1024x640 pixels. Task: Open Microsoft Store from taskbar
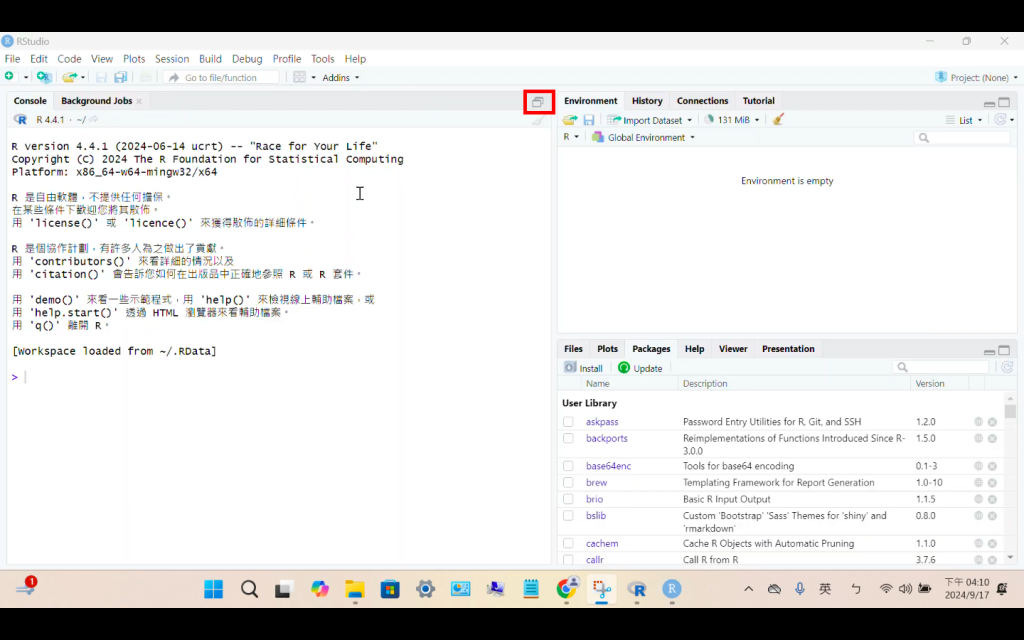click(390, 589)
